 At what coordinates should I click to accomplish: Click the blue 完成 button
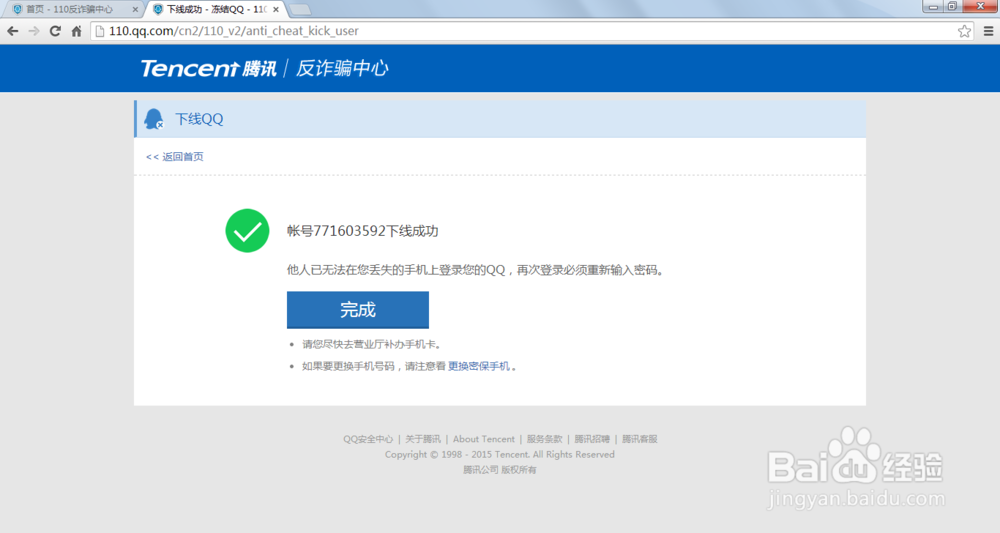pyautogui.click(x=358, y=310)
